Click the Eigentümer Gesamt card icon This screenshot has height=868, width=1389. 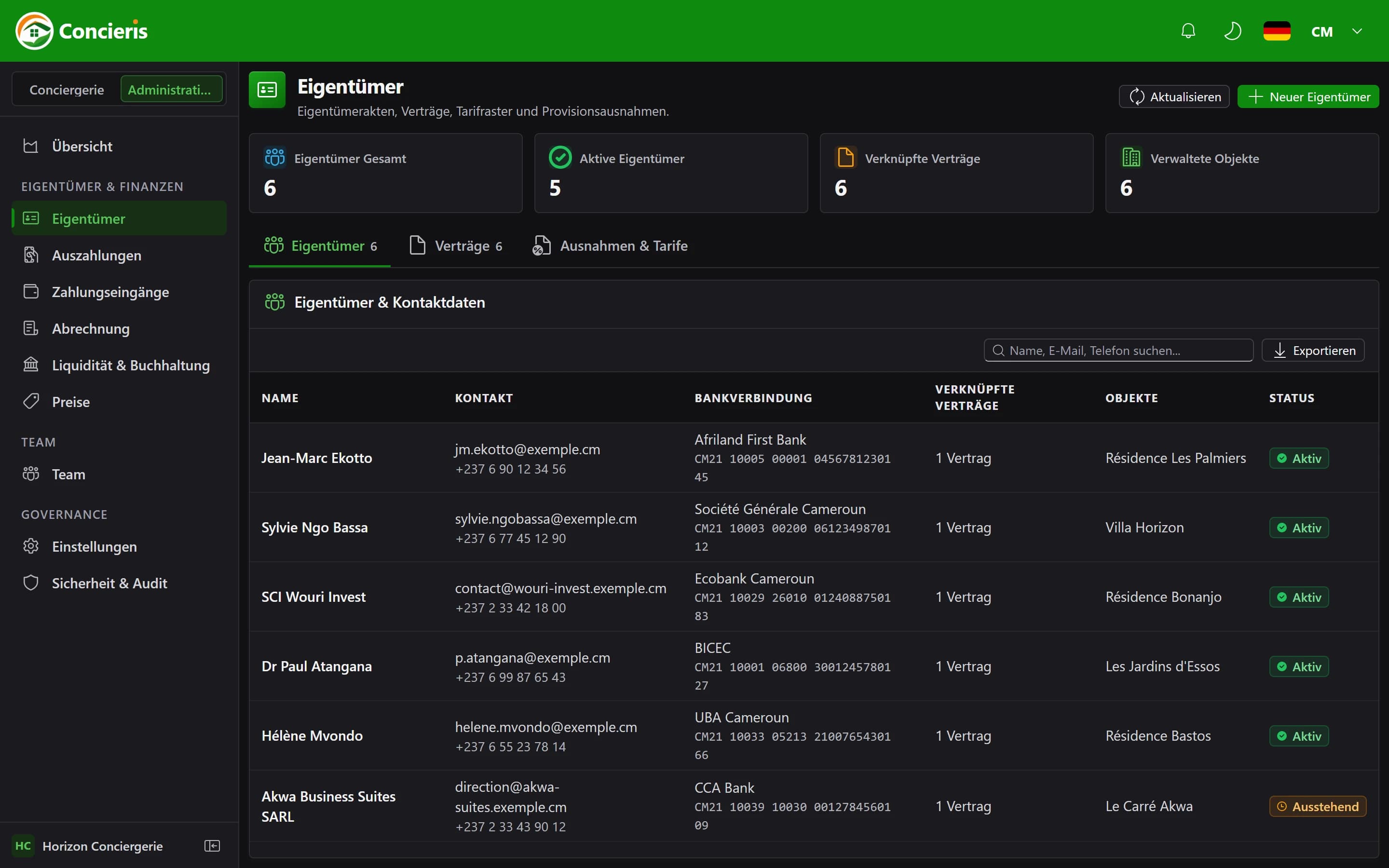pos(274,157)
